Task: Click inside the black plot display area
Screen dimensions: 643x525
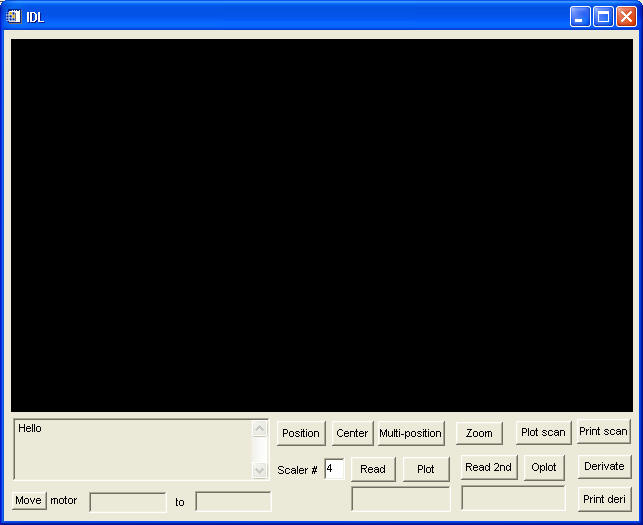Action: (x=322, y=225)
